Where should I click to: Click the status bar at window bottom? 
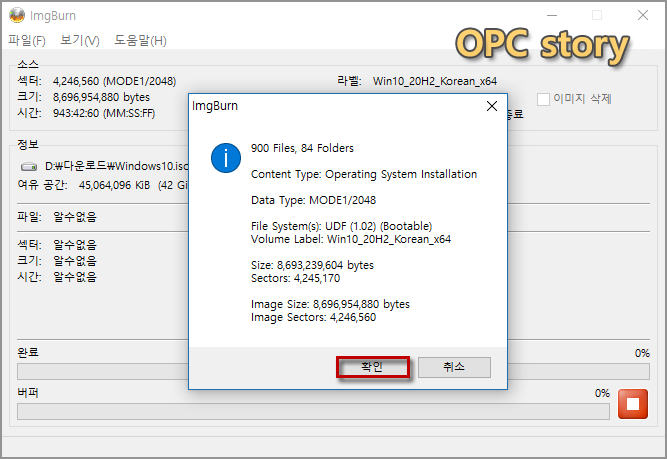(x=334, y=447)
